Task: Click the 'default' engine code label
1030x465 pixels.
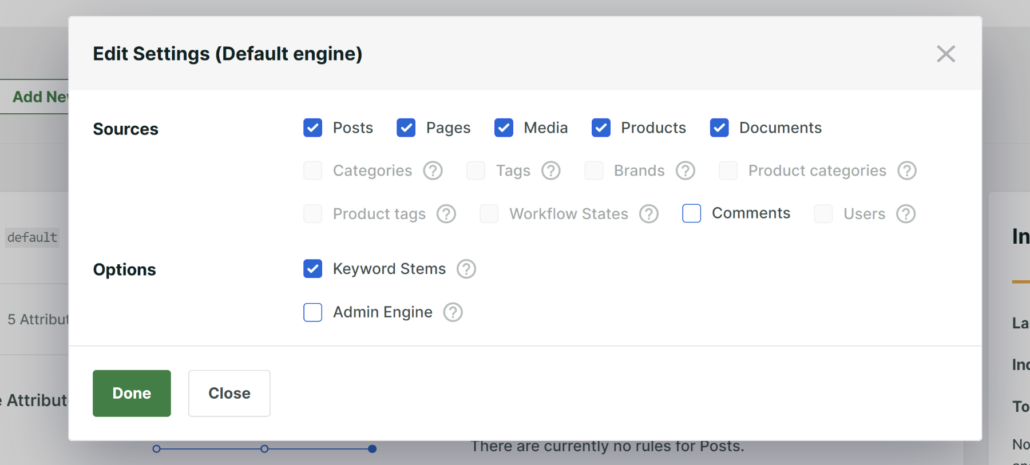Action: [x=32, y=237]
